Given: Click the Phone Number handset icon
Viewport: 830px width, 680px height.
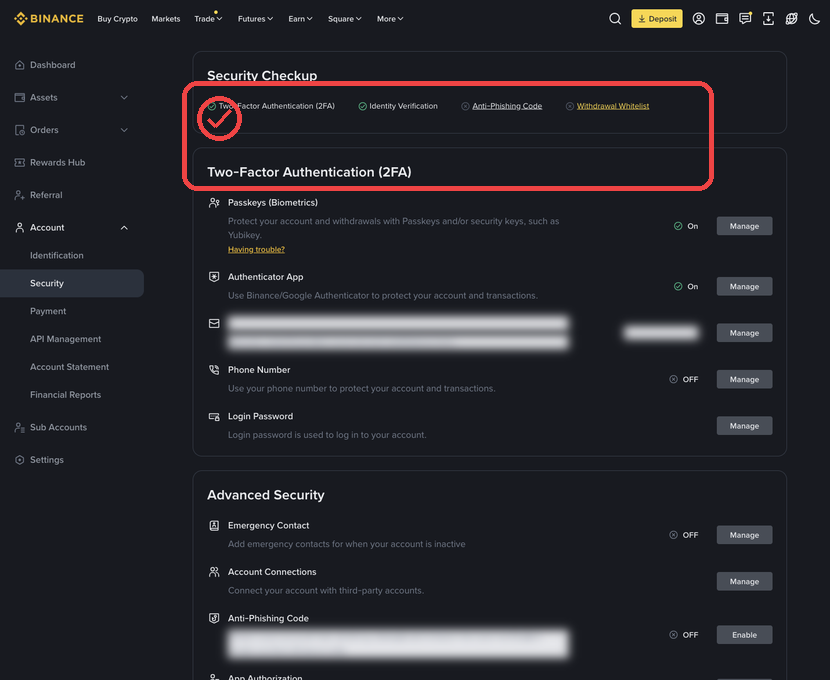Looking at the screenshot, I should tap(214, 370).
